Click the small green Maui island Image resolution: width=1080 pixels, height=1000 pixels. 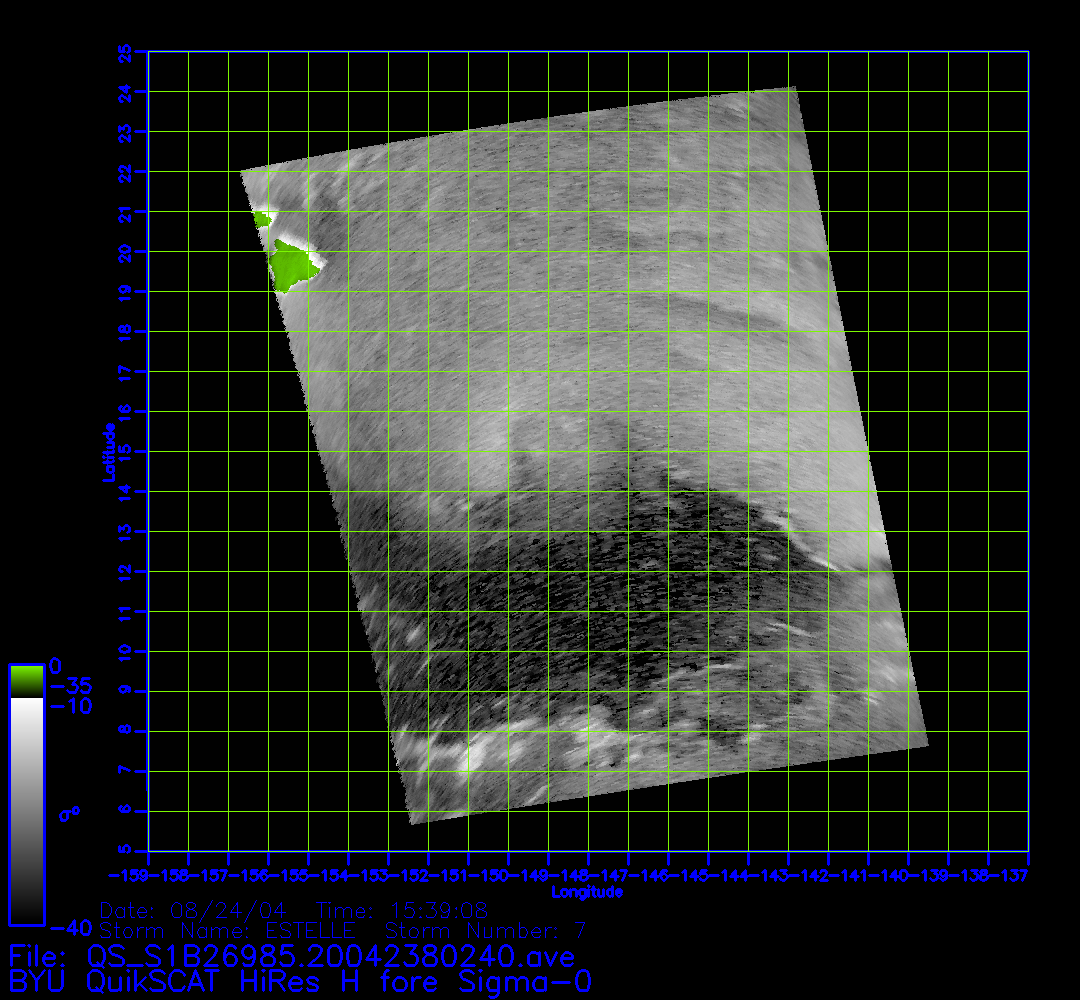[x=262, y=218]
